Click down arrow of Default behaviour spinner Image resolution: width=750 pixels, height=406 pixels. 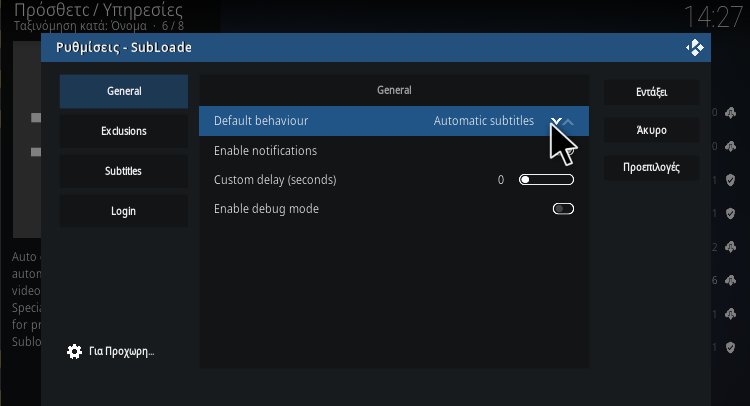[x=556, y=121]
